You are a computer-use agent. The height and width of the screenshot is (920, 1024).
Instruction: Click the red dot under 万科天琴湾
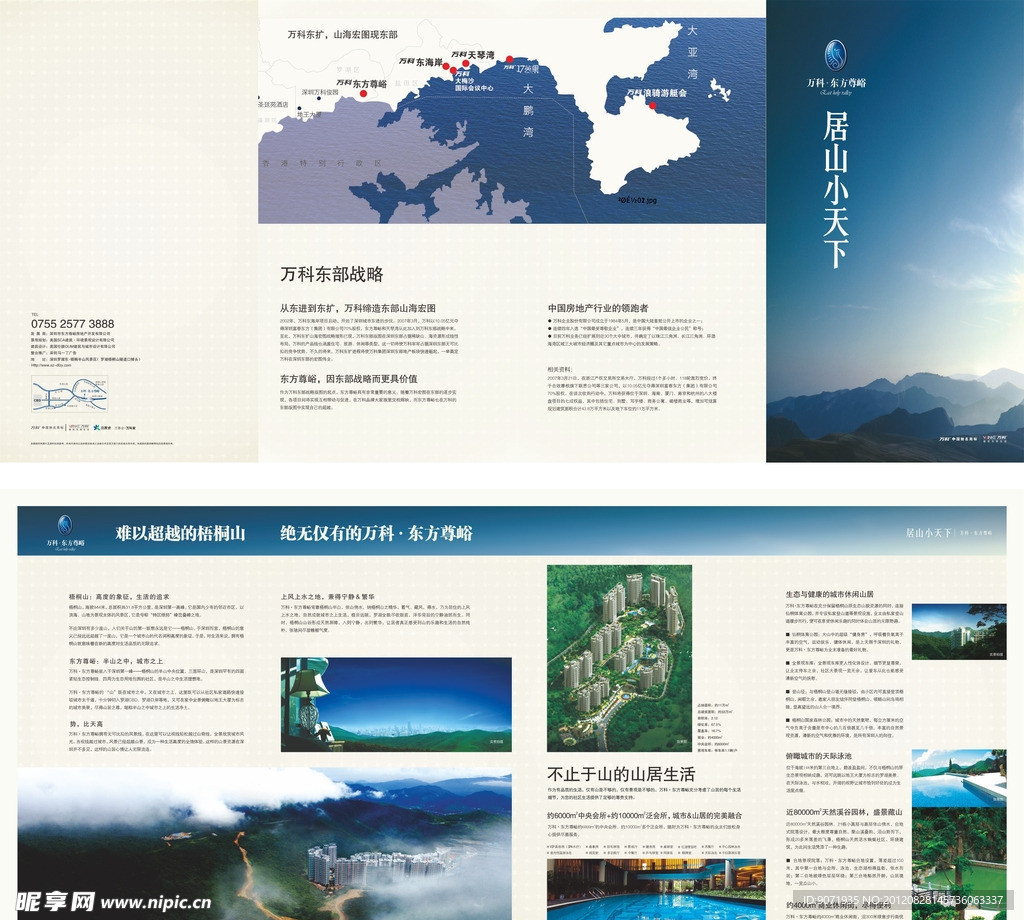466,63
